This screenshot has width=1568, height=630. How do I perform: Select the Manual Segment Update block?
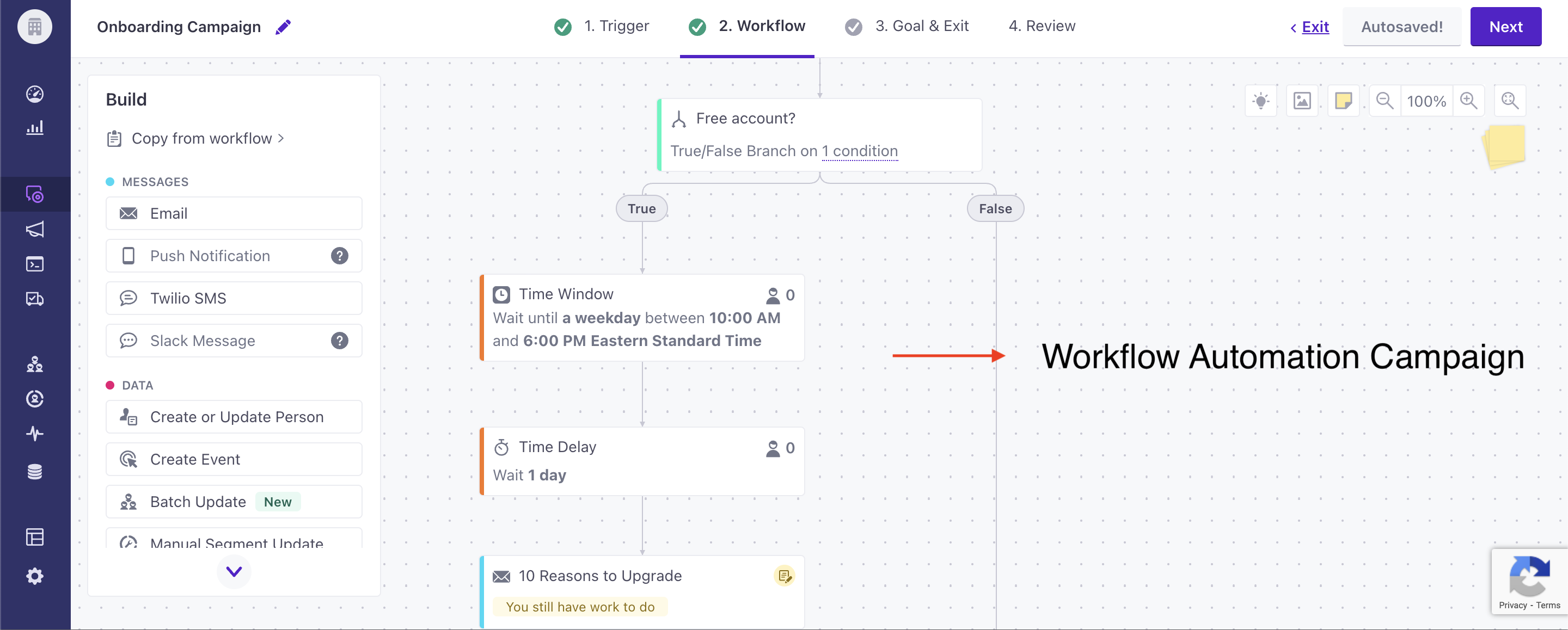tap(234, 538)
